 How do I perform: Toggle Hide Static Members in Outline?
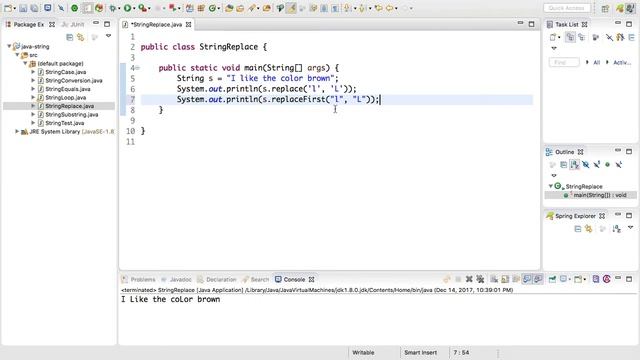point(597,164)
